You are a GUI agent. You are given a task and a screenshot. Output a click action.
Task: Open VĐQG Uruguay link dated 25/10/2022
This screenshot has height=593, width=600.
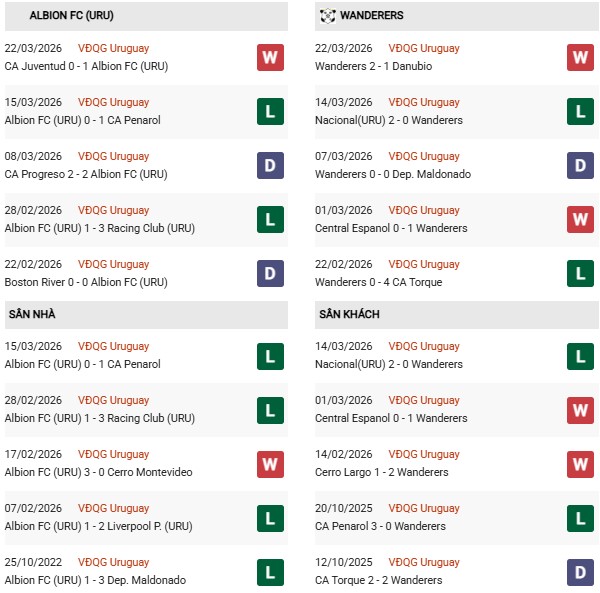point(113,562)
